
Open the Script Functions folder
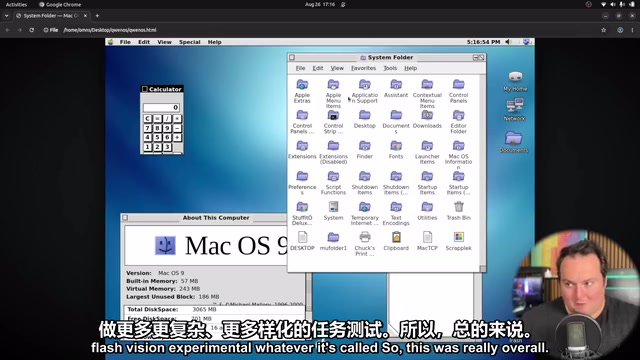tap(333, 177)
